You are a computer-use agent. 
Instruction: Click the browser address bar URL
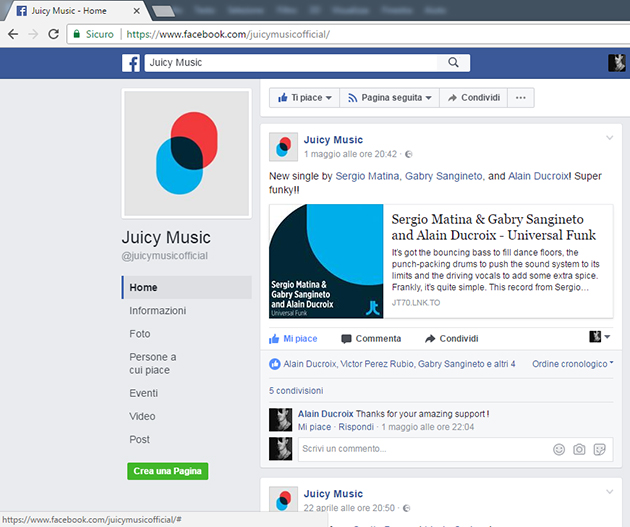click(x=228, y=34)
